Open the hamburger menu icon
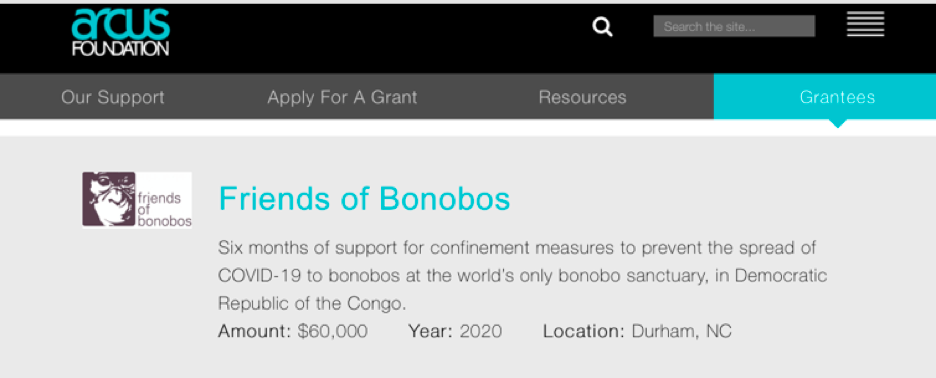 pyautogui.click(x=865, y=24)
